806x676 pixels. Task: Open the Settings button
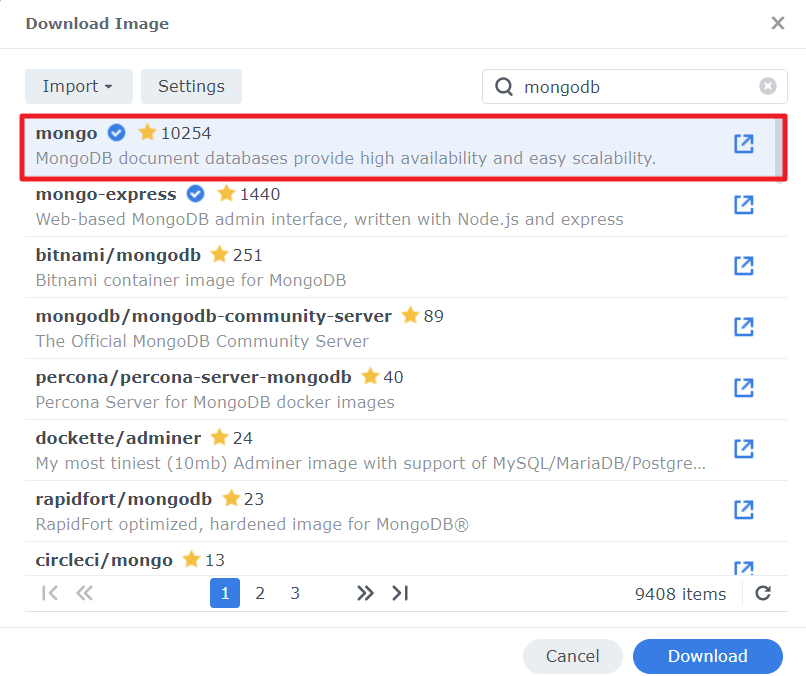point(191,86)
